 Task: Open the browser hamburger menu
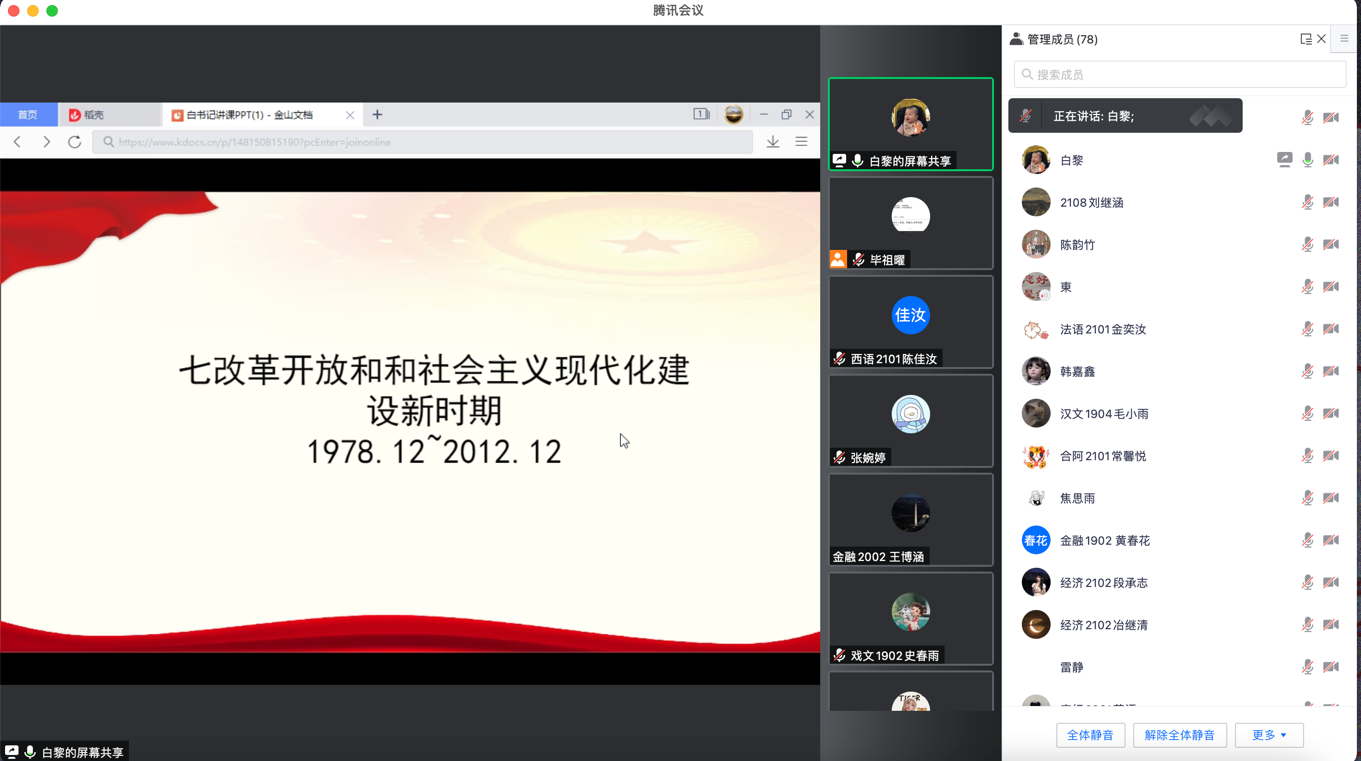pos(801,142)
